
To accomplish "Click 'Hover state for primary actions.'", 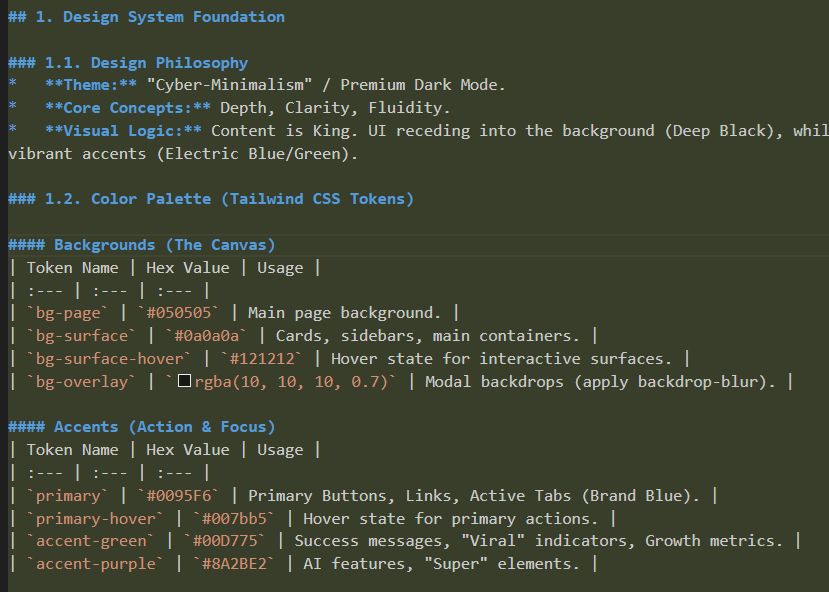I will tap(450, 519).
